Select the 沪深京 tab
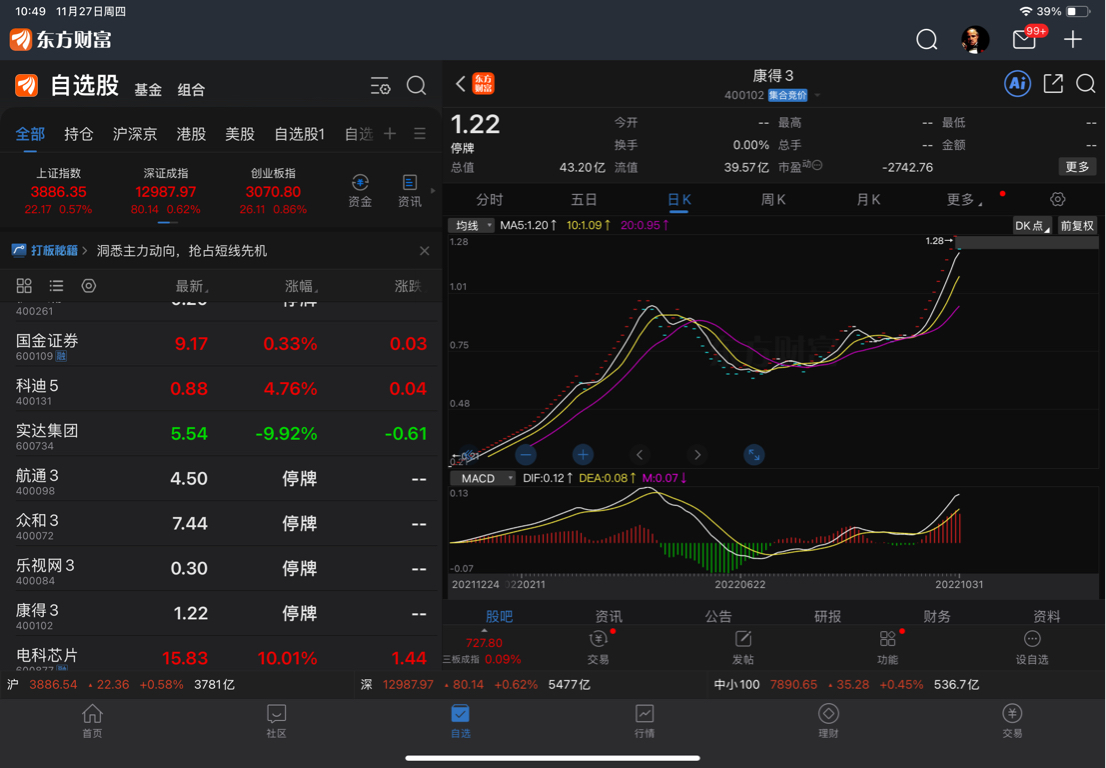1106x768 pixels. click(135, 134)
